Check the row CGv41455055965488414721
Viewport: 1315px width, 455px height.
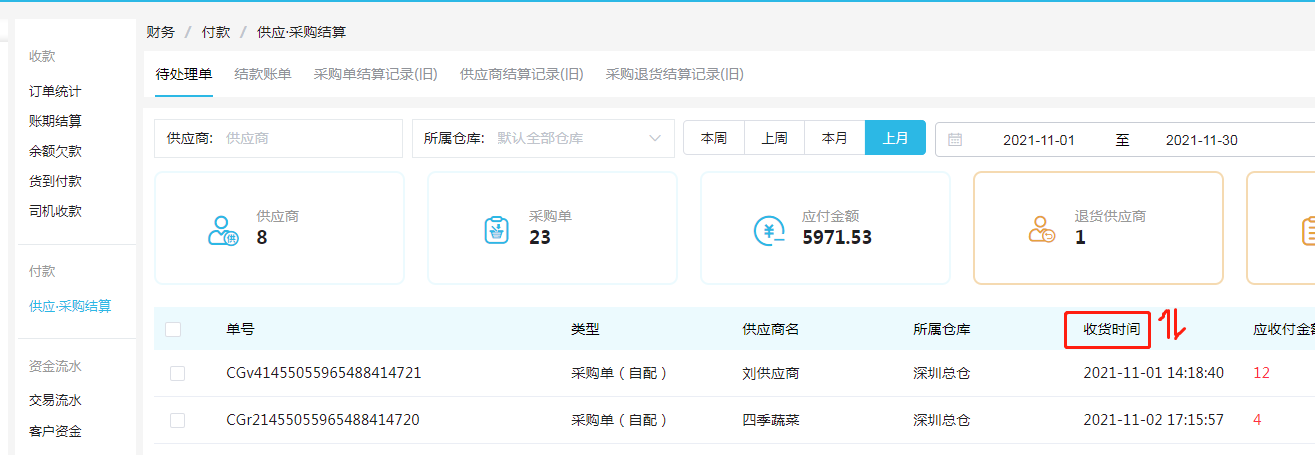coord(177,373)
